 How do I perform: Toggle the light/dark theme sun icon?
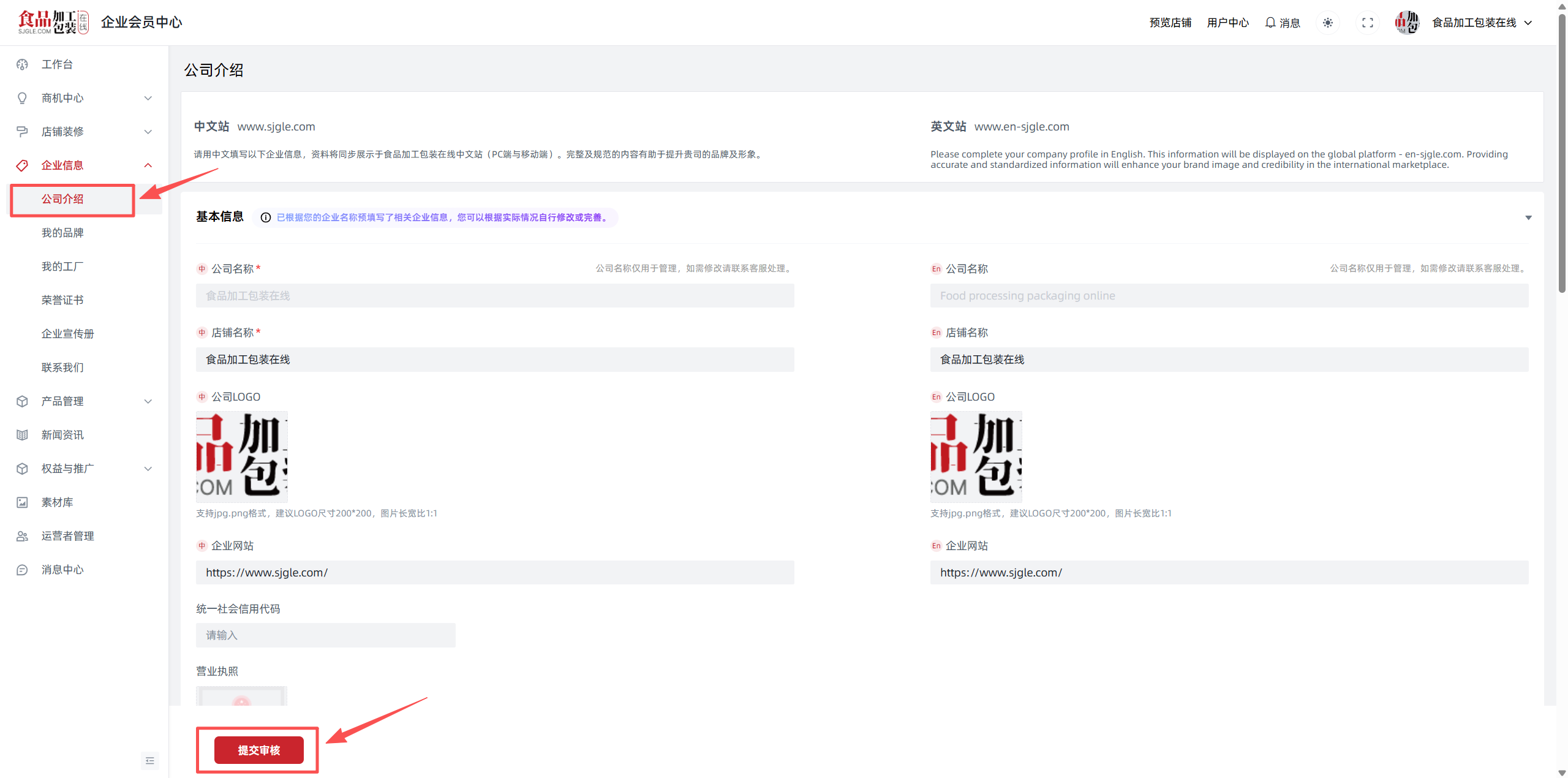pyautogui.click(x=1327, y=23)
